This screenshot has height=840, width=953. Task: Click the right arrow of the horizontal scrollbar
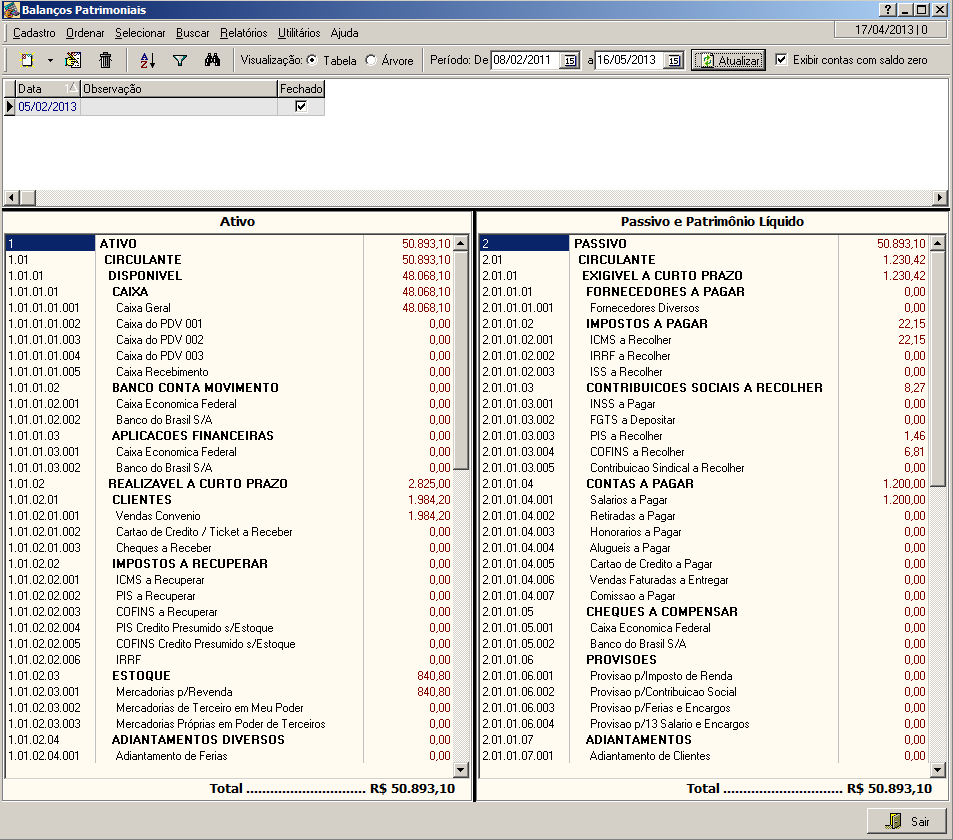coord(940,198)
